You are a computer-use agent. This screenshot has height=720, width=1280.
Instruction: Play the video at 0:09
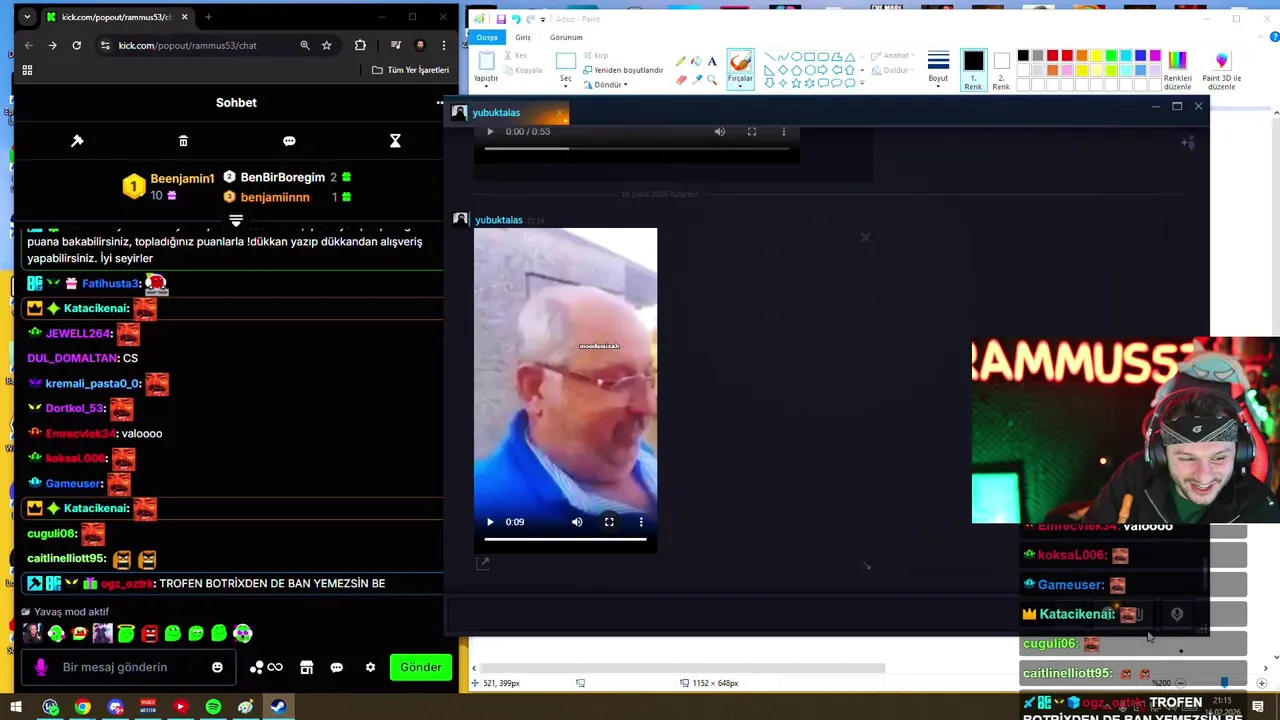(x=490, y=522)
